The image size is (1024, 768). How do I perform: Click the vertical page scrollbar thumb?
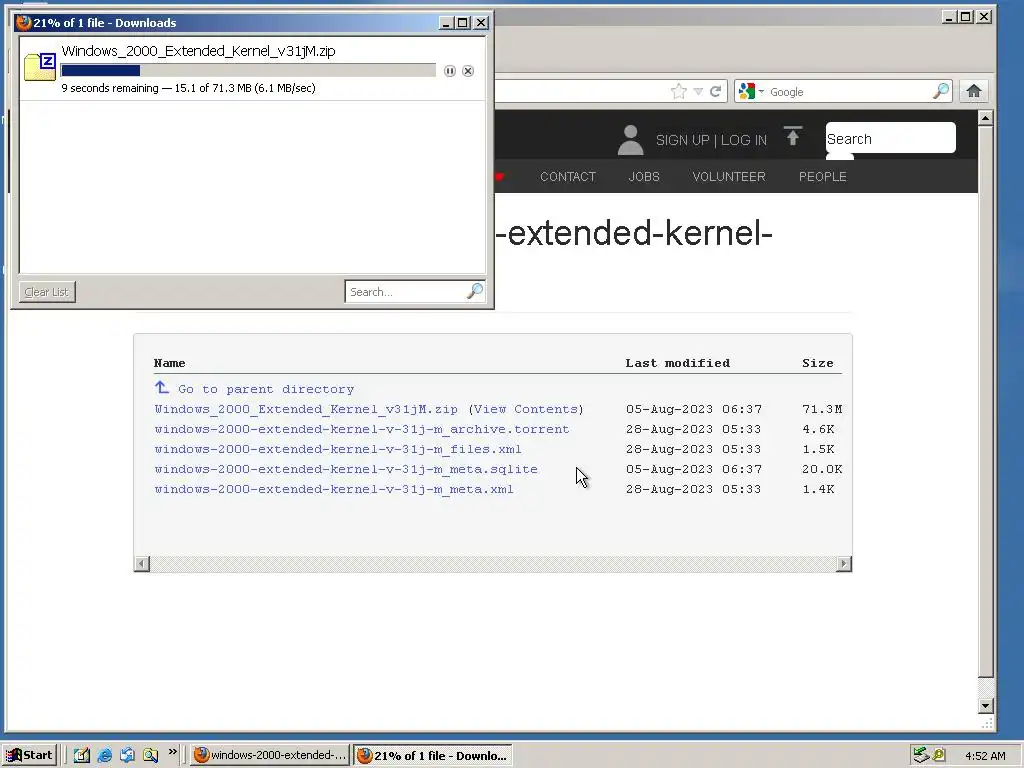(x=985, y=402)
